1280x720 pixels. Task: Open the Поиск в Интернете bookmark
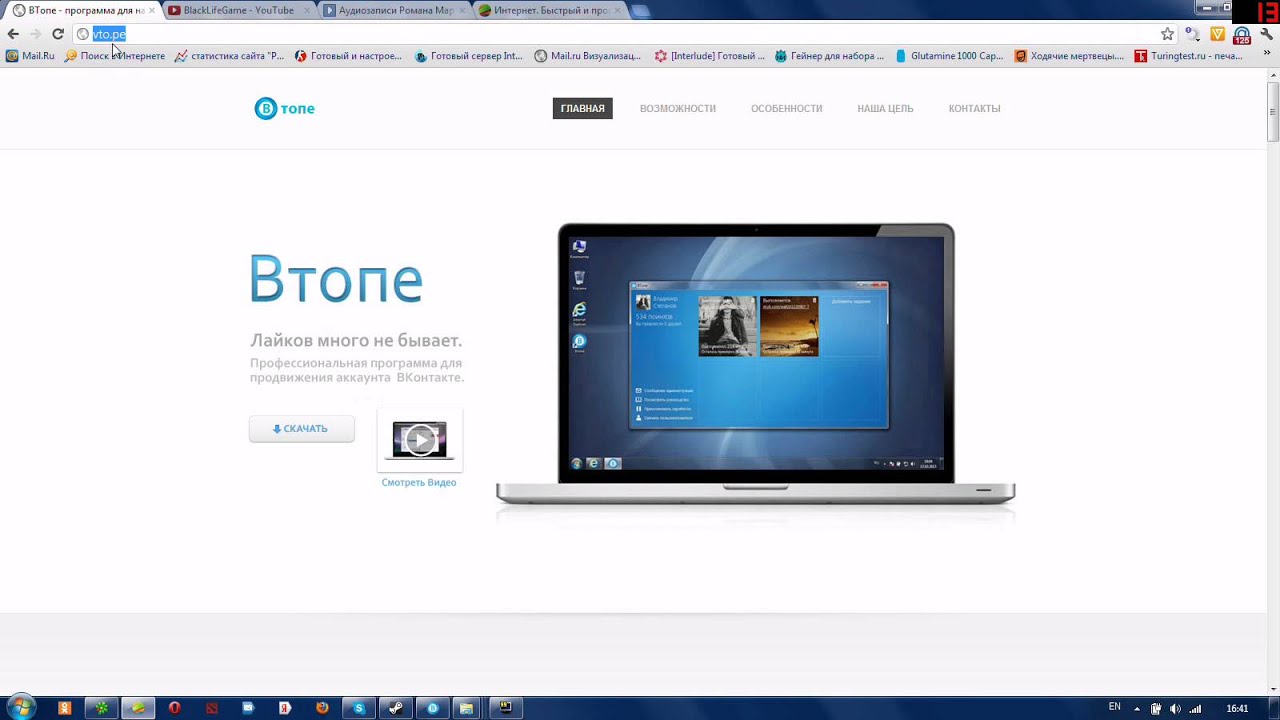(114, 56)
